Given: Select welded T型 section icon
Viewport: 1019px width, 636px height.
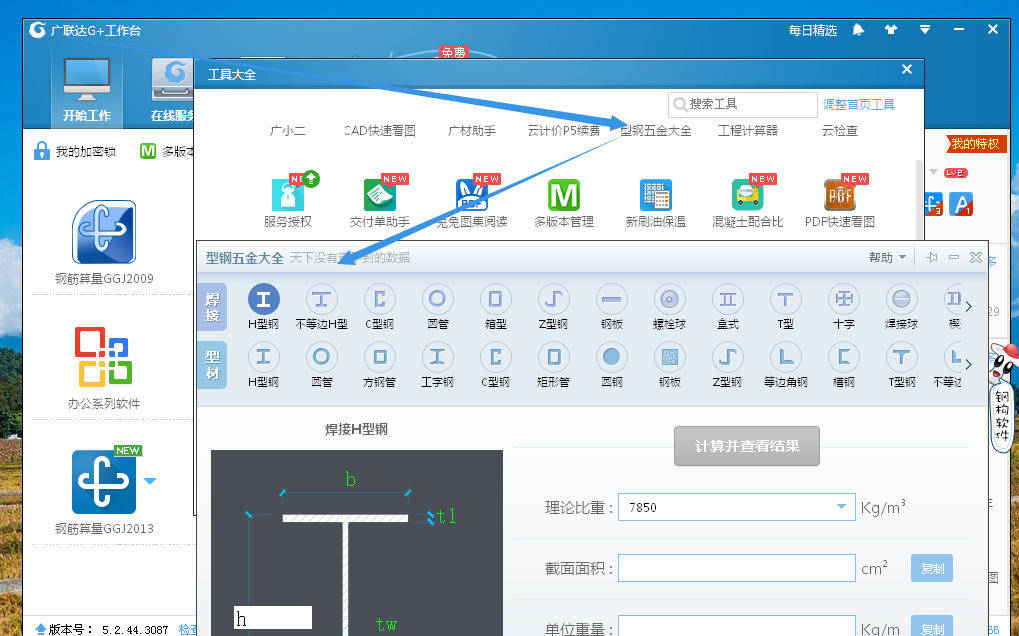Looking at the screenshot, I should [x=785, y=299].
